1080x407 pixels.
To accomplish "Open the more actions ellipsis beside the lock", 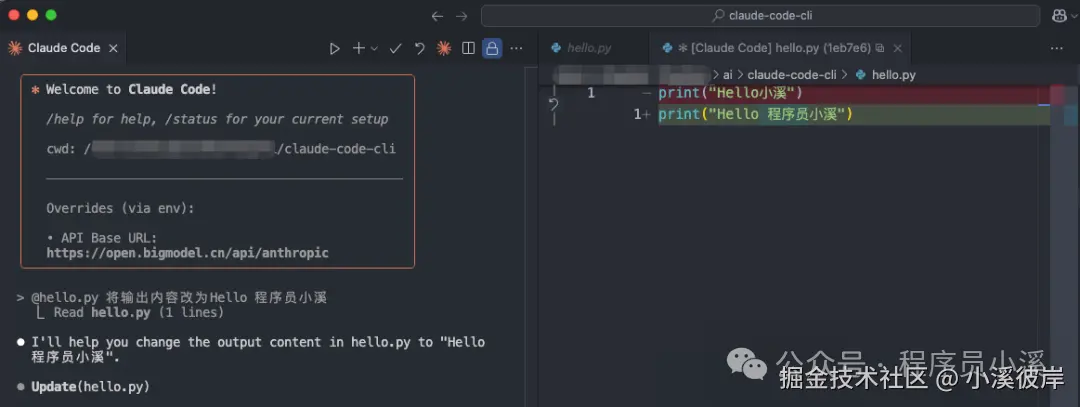I will (516, 48).
